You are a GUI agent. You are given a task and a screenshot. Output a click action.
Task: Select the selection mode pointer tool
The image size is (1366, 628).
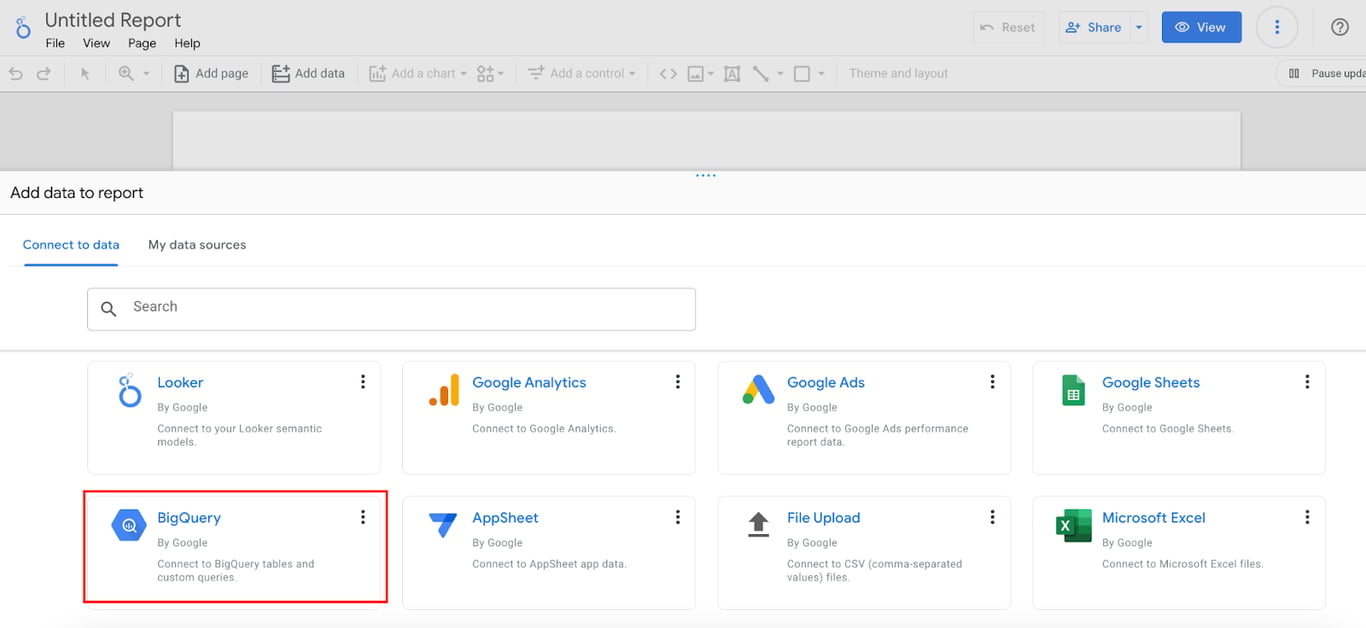tap(85, 73)
